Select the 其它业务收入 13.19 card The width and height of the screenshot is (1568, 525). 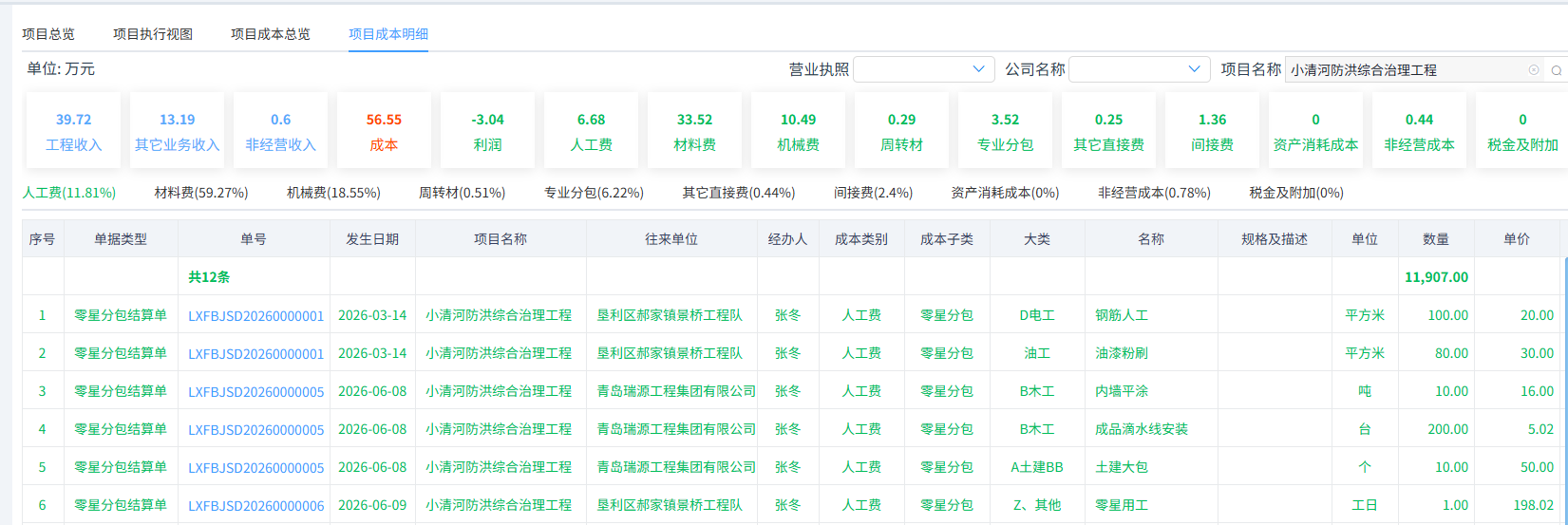pyautogui.click(x=177, y=131)
